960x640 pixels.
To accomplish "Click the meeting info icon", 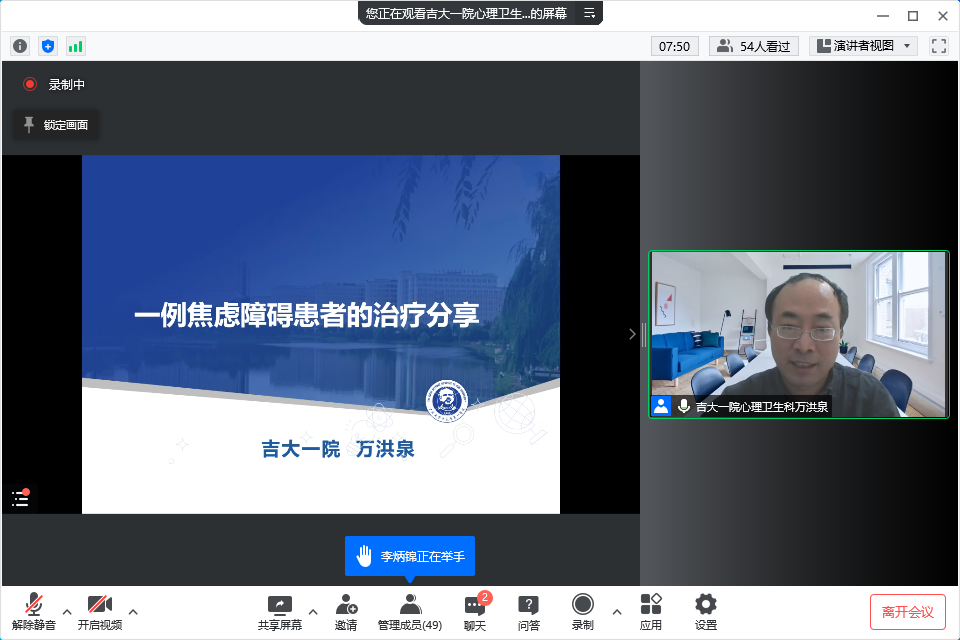I will (20, 46).
